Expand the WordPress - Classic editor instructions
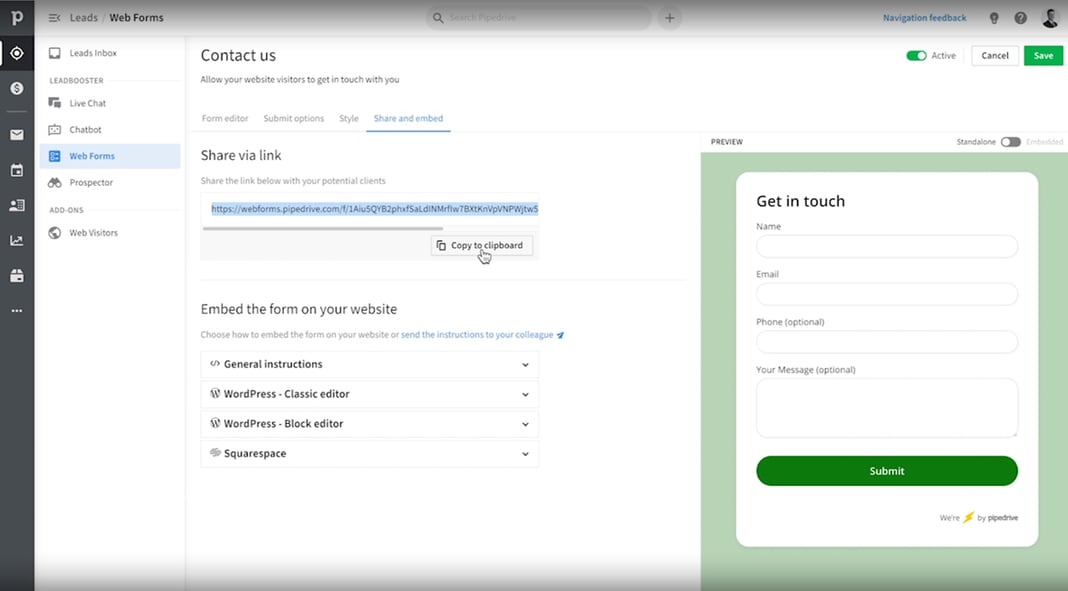1068x591 pixels. pos(369,394)
